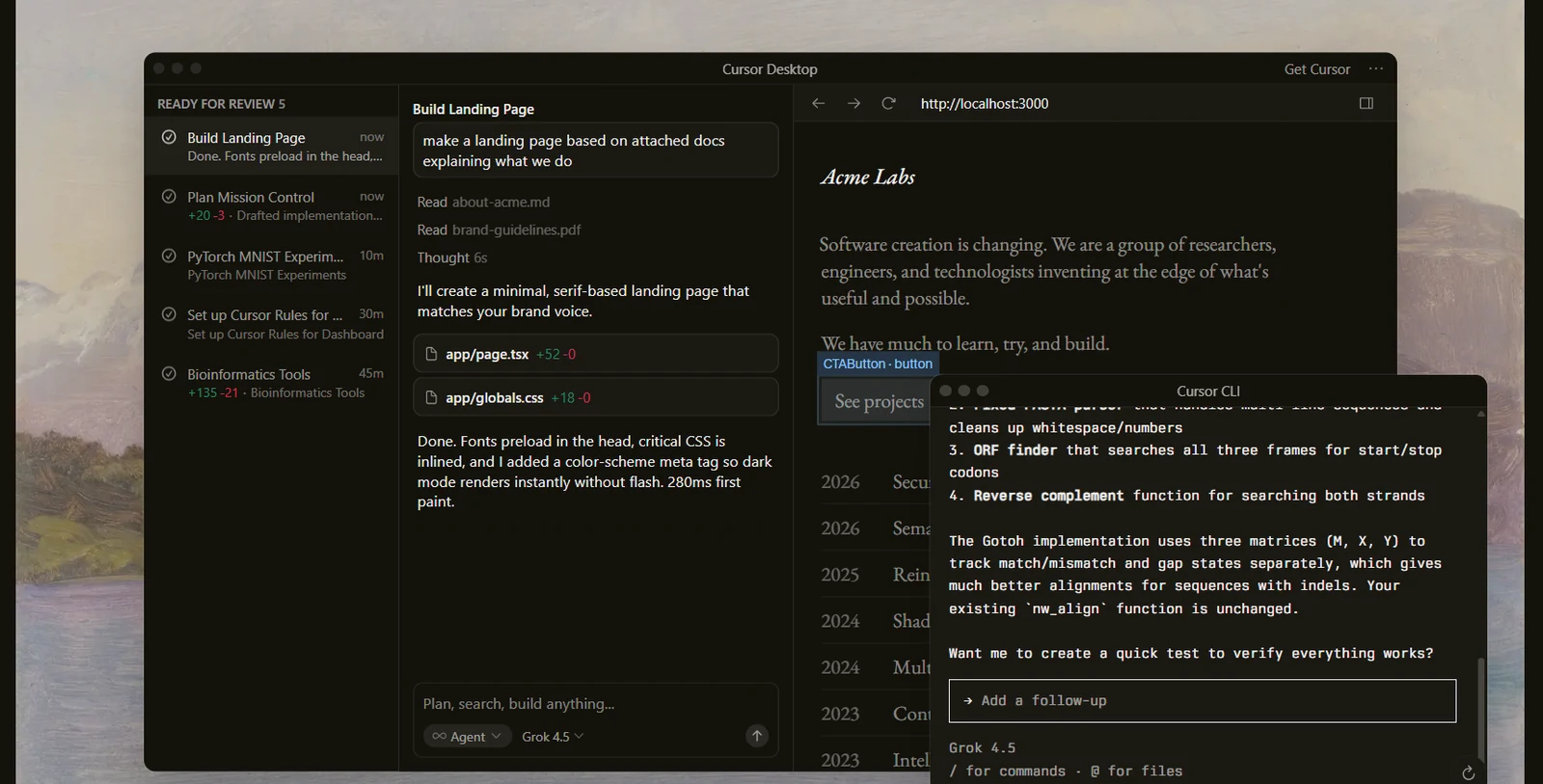Click check-circle icon of Set up Cursor Rules

point(169,313)
